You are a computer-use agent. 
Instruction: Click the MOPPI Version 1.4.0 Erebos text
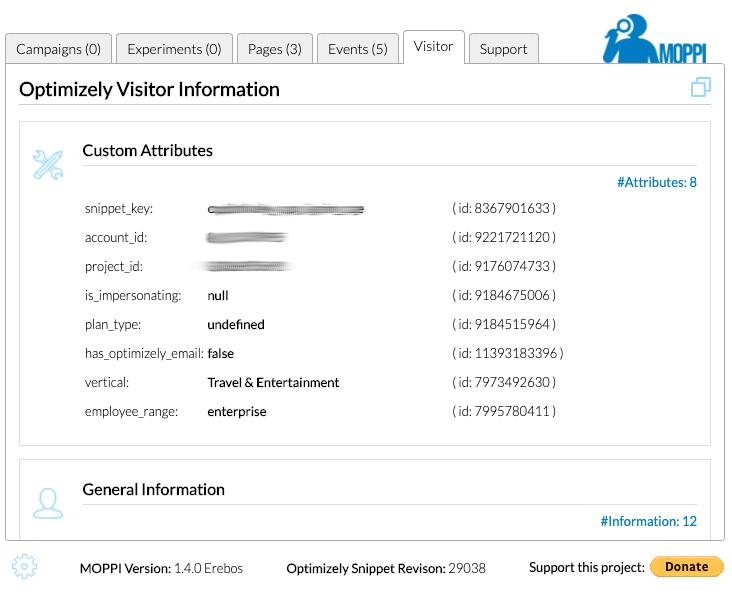[x=162, y=568]
